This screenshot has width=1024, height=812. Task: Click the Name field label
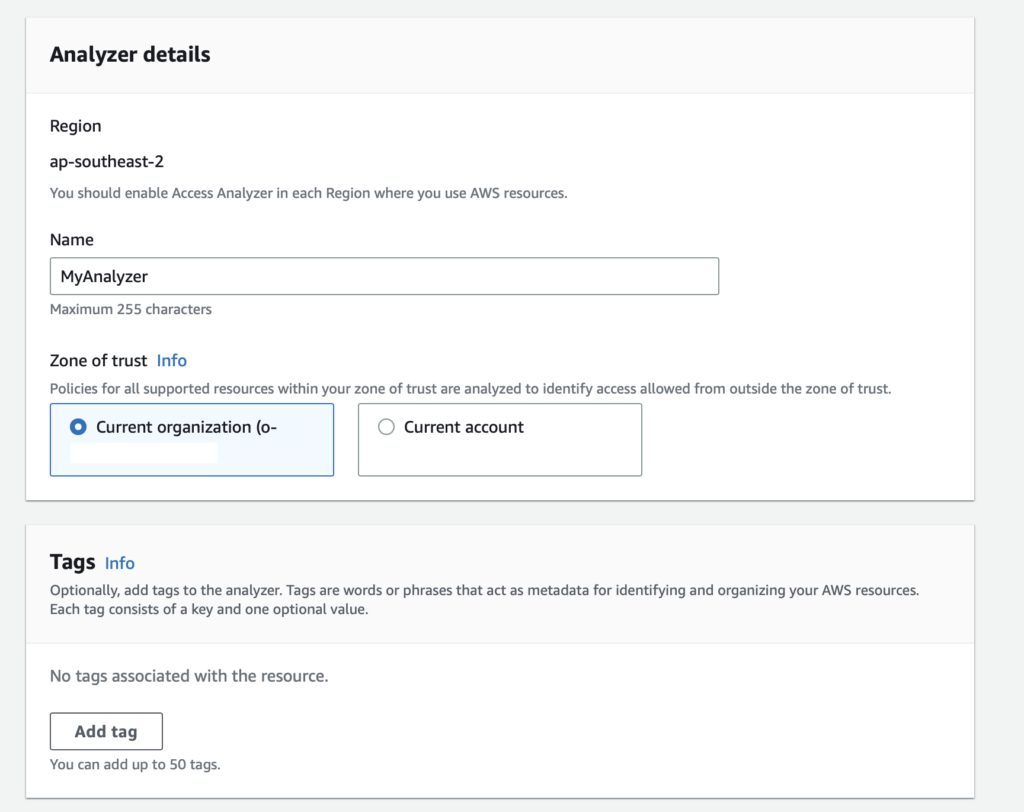click(x=71, y=240)
